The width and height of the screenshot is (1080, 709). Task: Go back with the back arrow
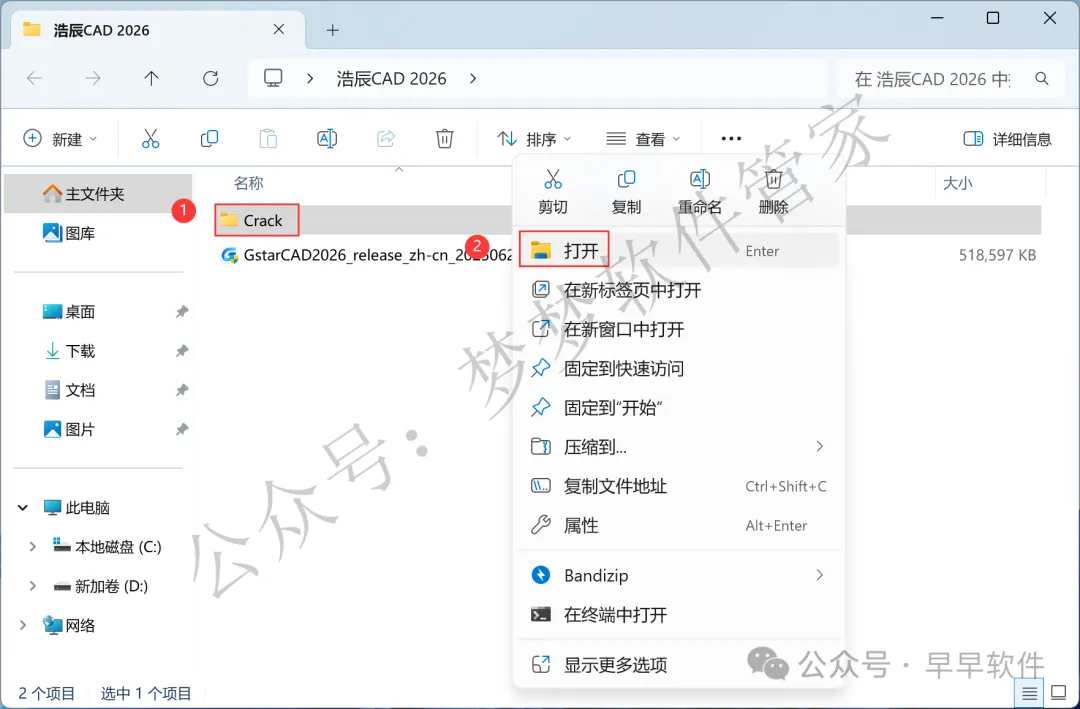[x=34, y=79]
